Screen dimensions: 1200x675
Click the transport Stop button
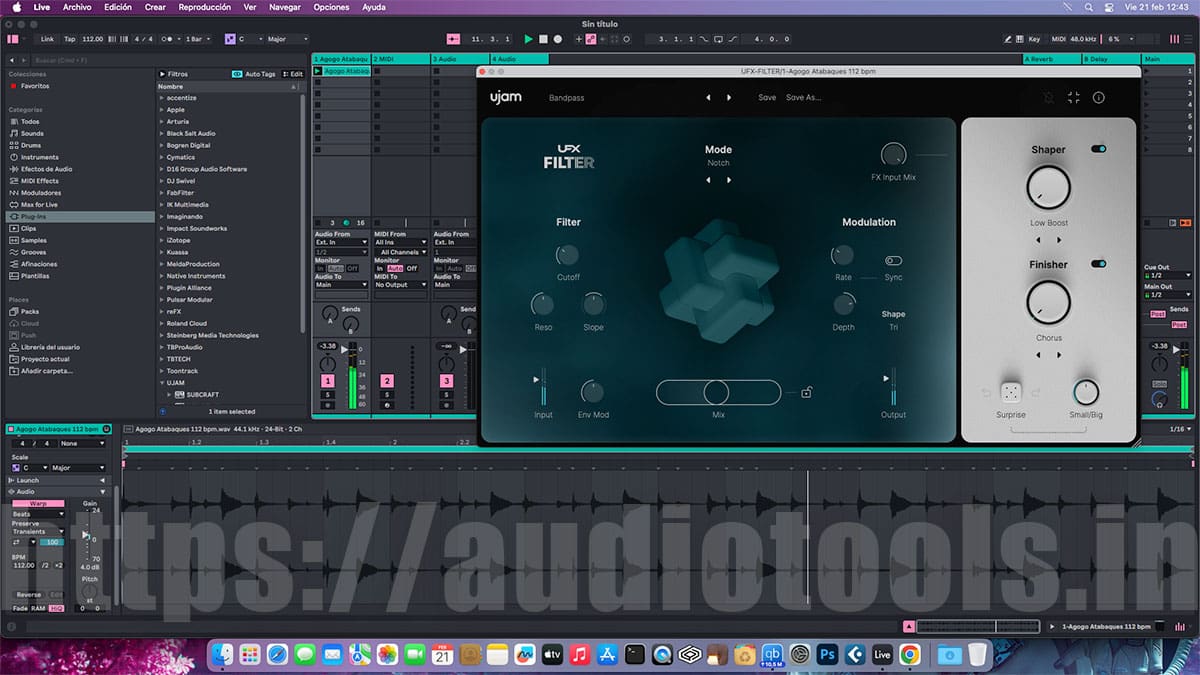543,39
